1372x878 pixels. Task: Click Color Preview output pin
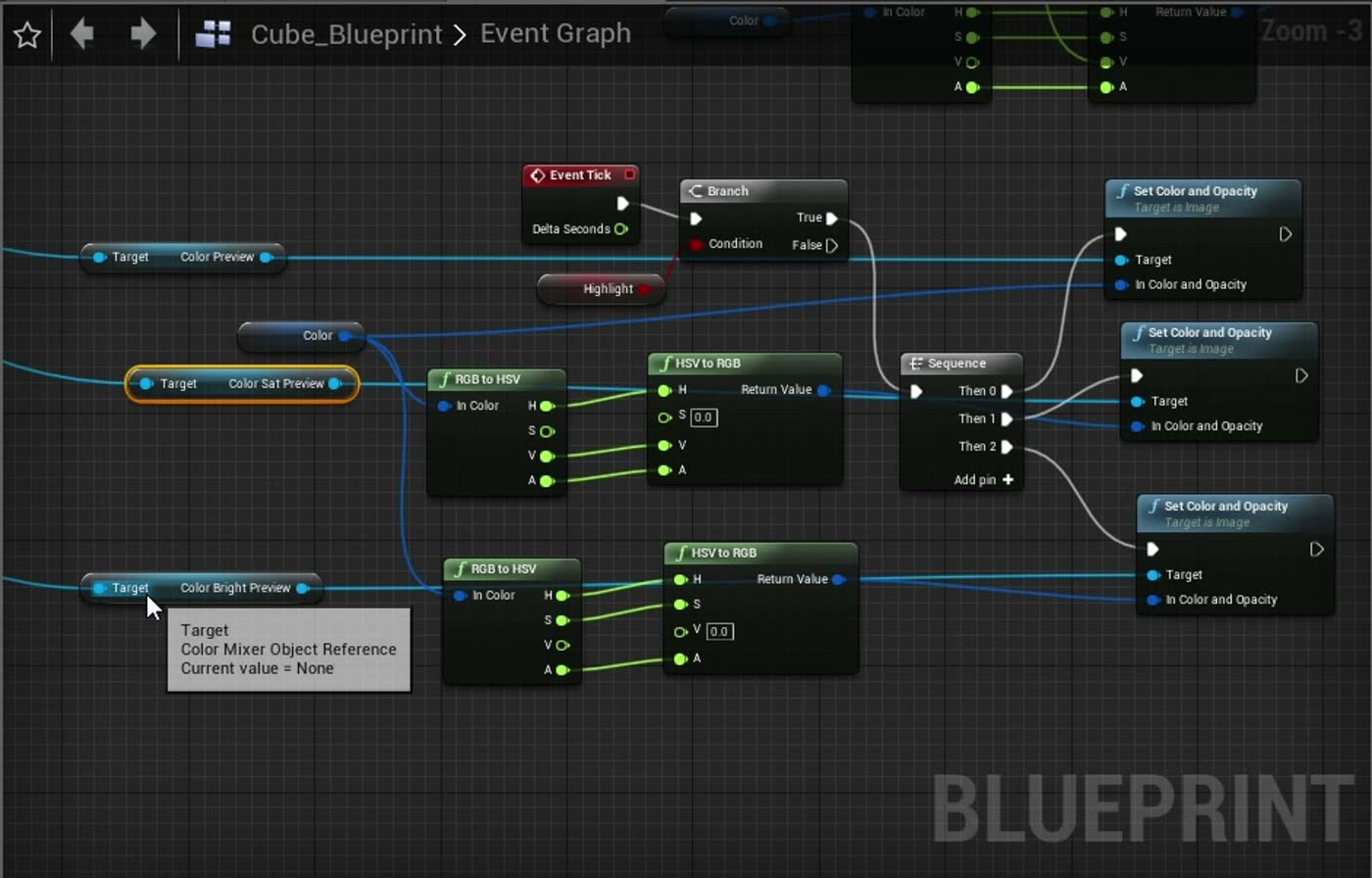click(266, 257)
